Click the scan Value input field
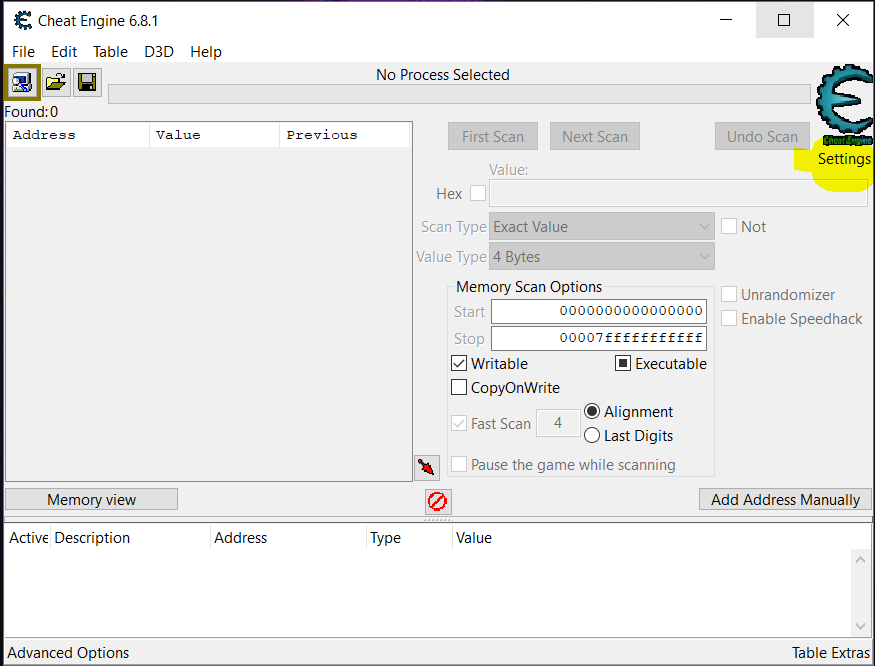 click(678, 193)
